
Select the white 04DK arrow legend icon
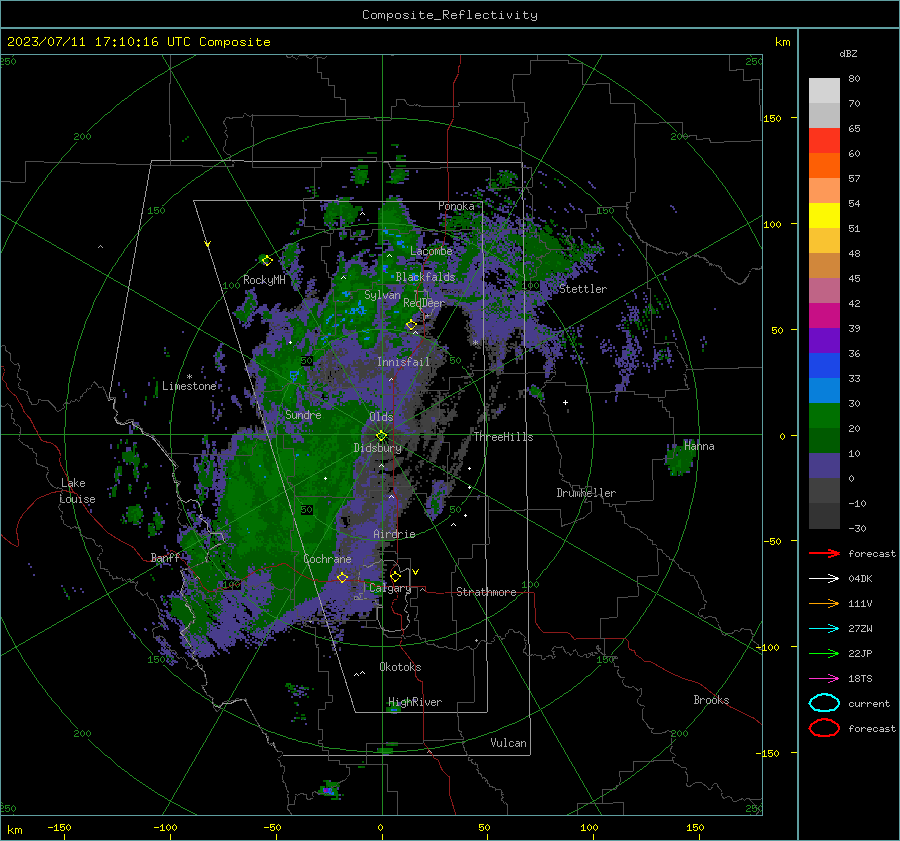point(824,579)
